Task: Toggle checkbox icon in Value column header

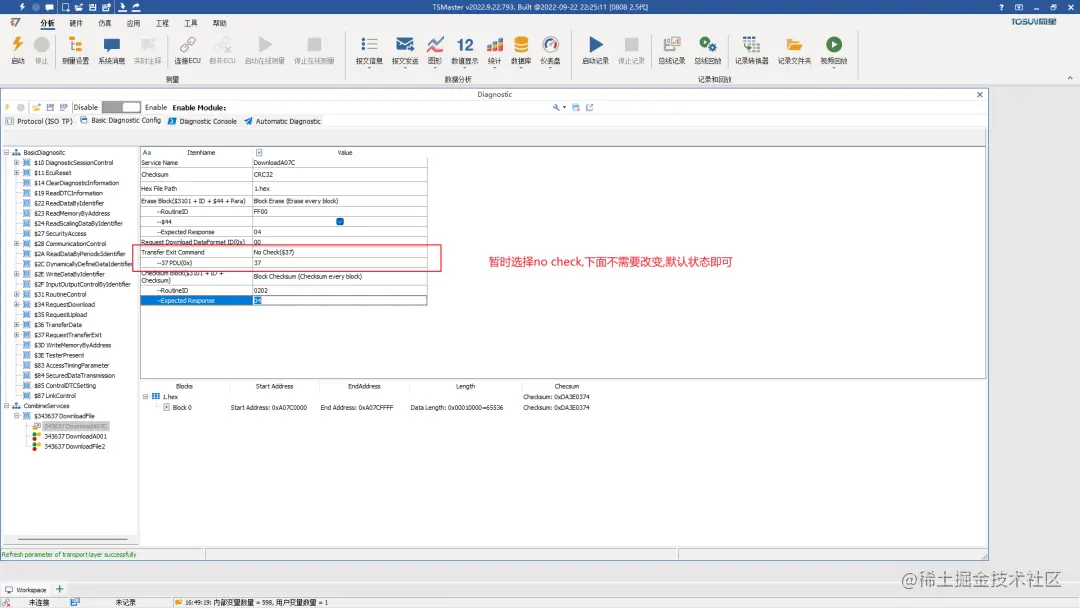Action: (x=259, y=152)
